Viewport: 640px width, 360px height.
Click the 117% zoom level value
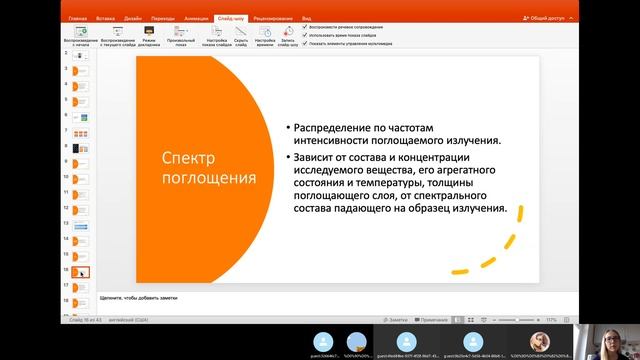551,320
